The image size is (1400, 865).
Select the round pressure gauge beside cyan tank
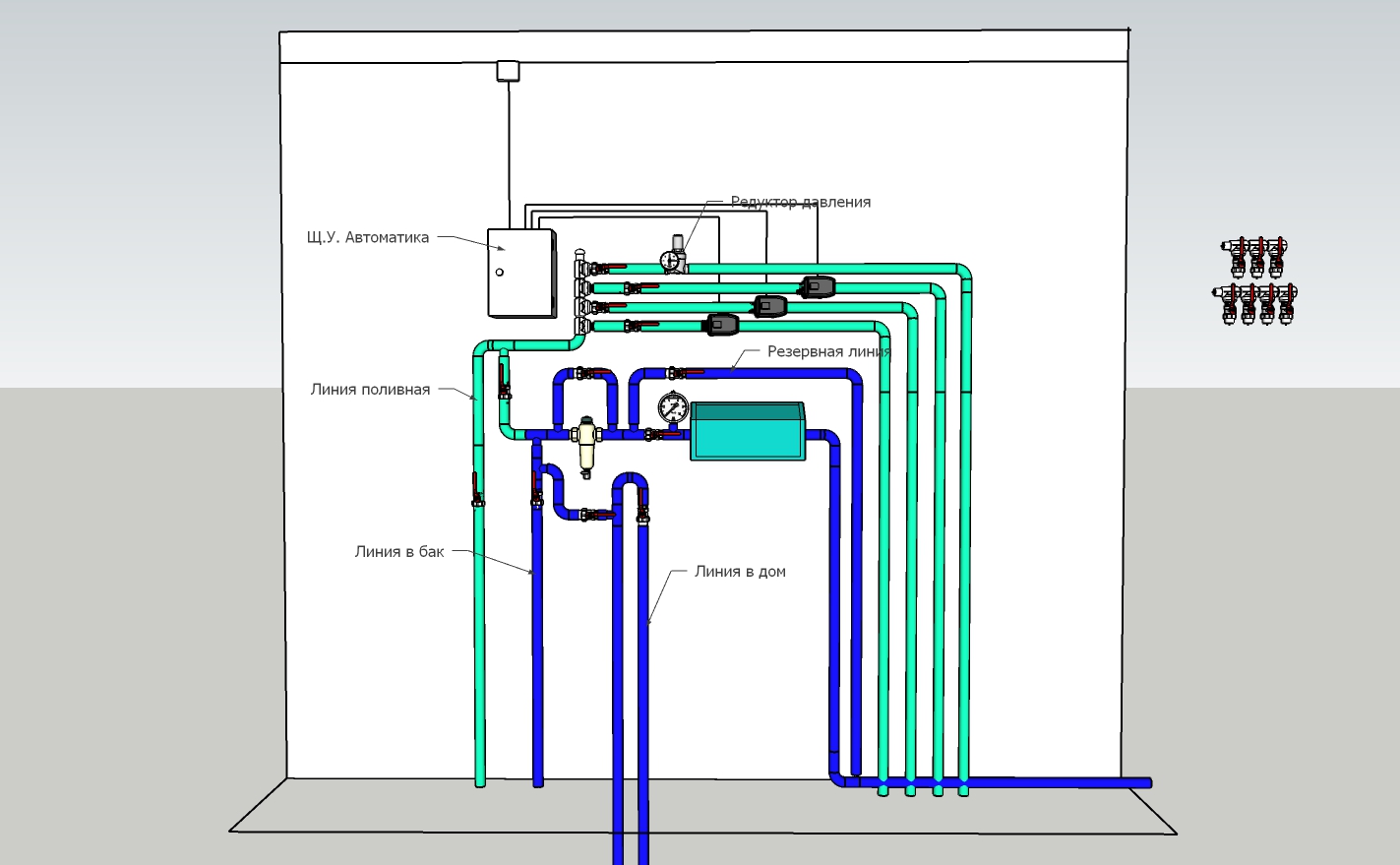(x=673, y=406)
